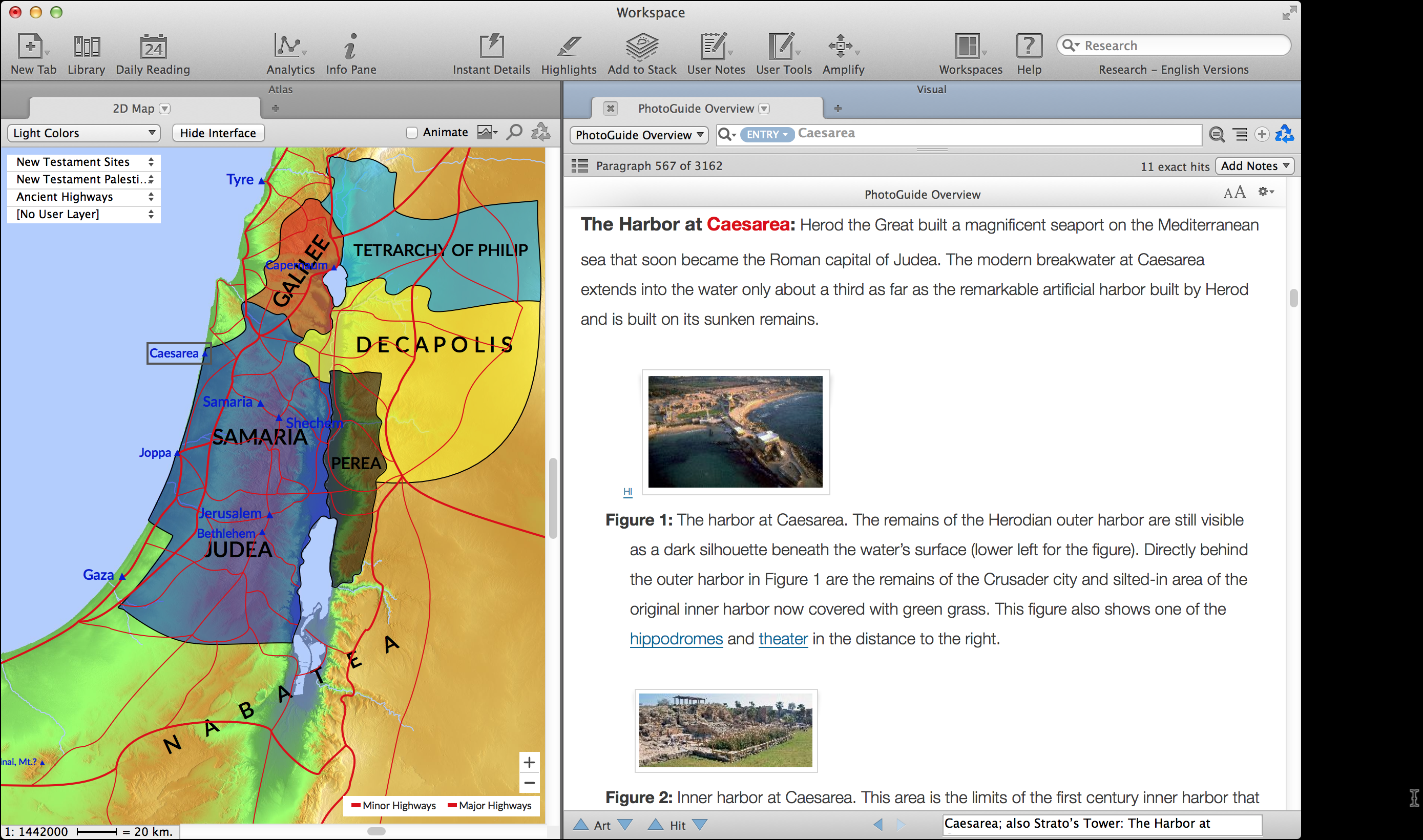Click the Art up arrow

point(580,825)
